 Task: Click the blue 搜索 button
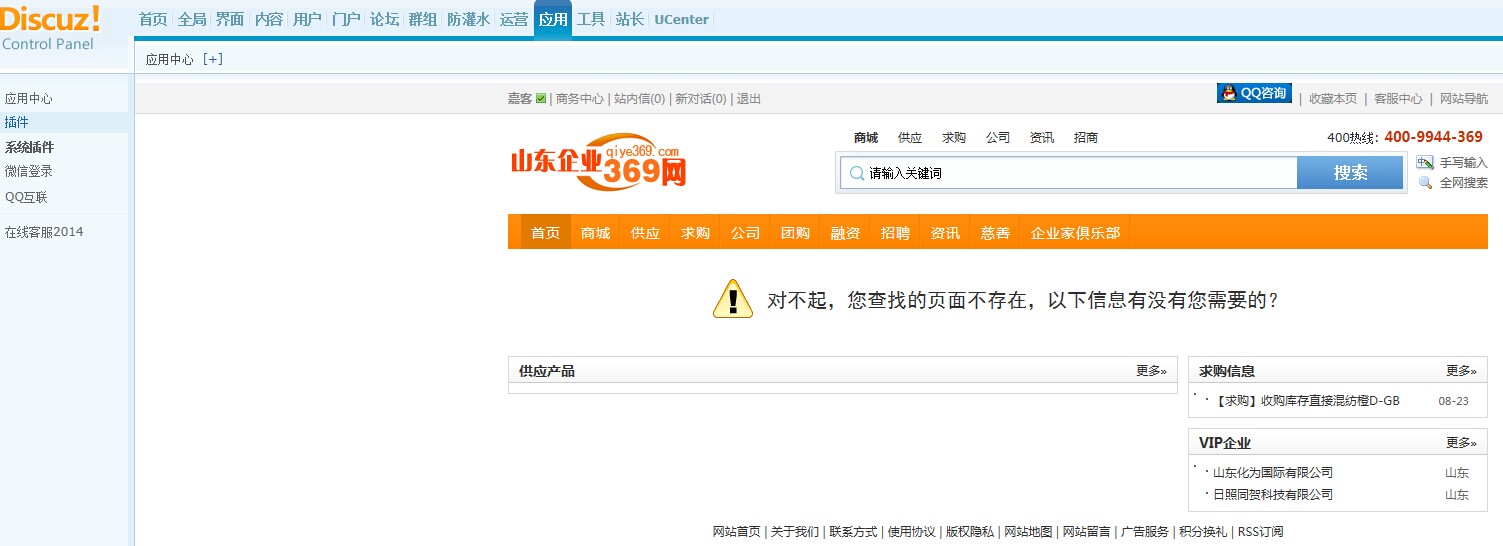pos(1350,172)
